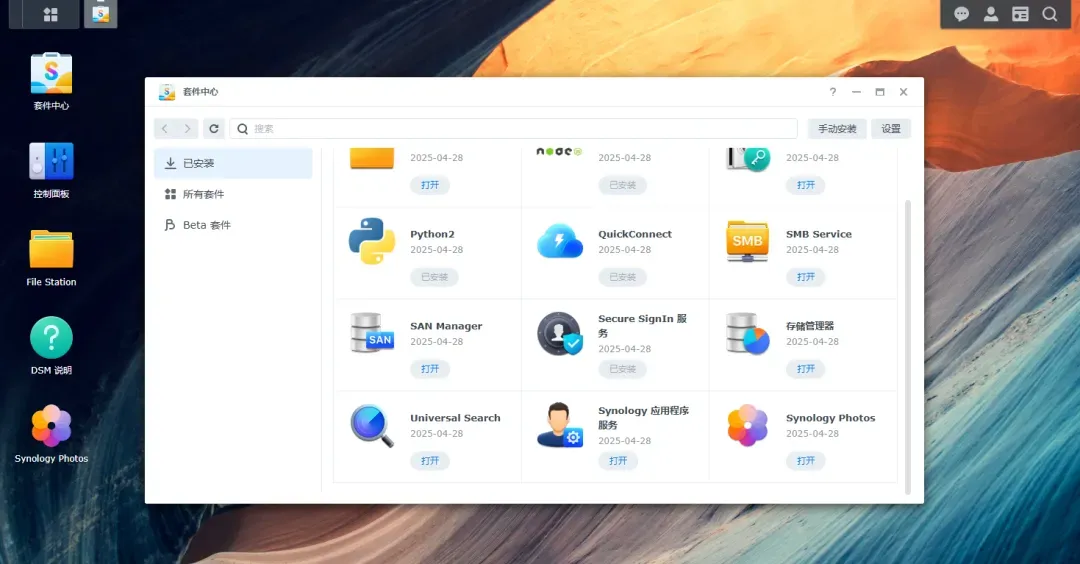
Task: Click the 存储管理器 package icon
Action: [x=747, y=333]
